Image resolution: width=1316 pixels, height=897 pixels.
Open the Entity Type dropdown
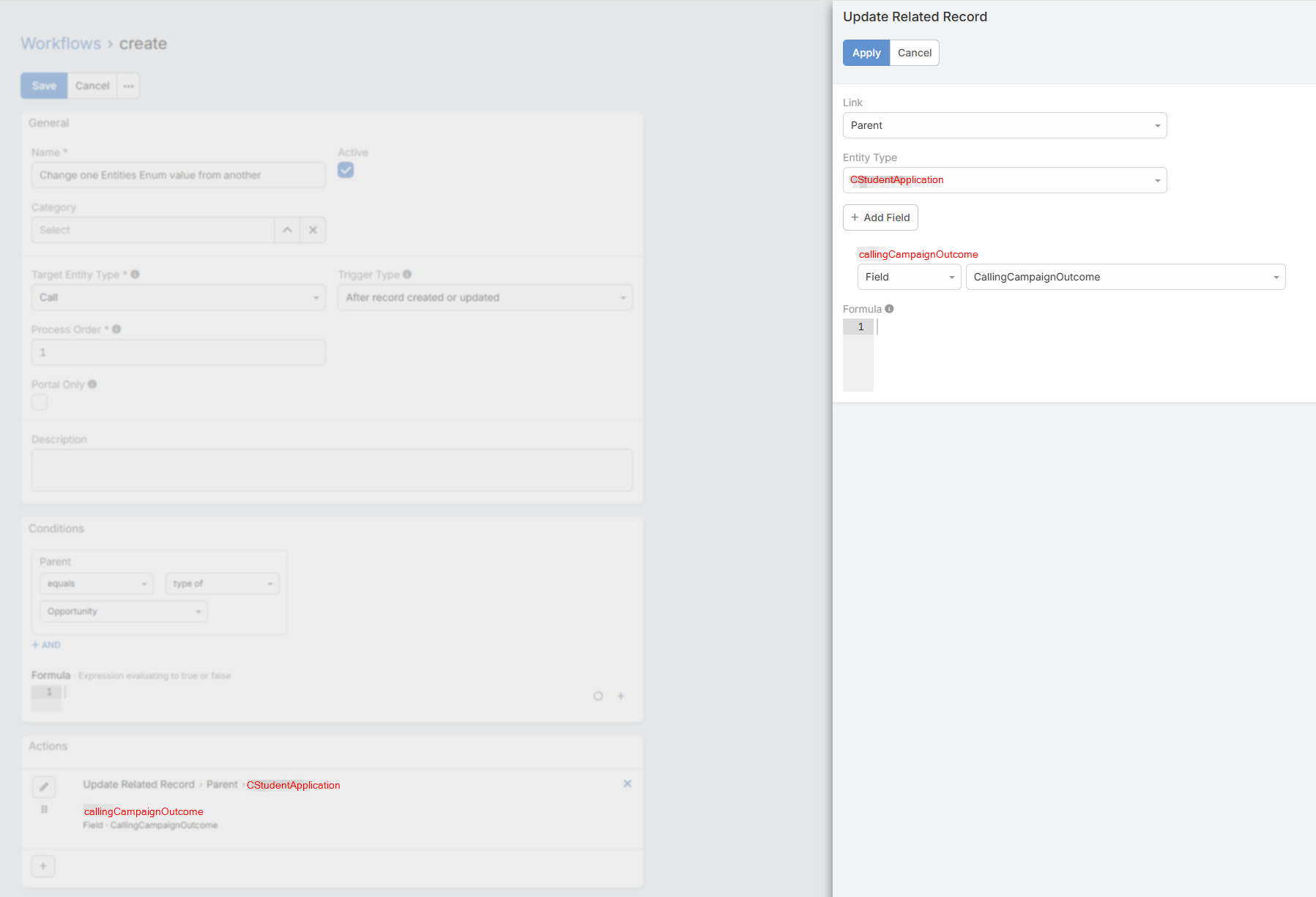tap(1005, 180)
